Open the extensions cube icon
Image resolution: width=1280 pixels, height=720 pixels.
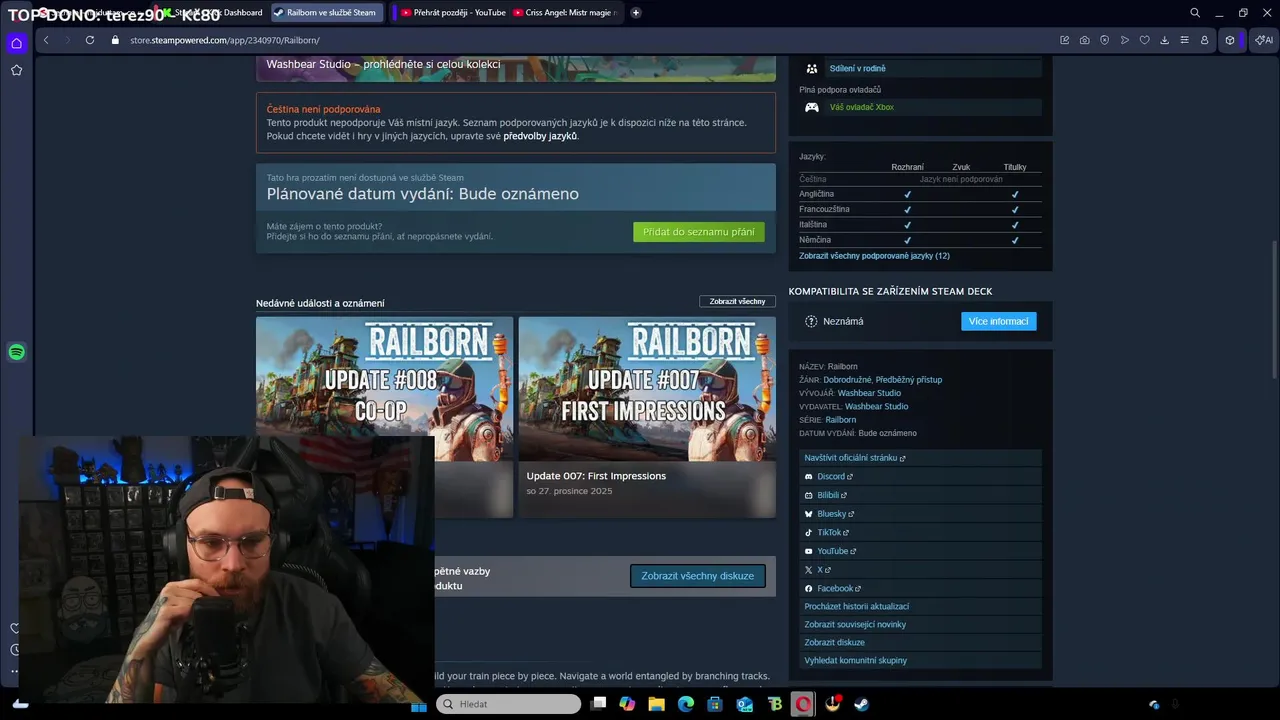pyautogui.click(x=1230, y=40)
